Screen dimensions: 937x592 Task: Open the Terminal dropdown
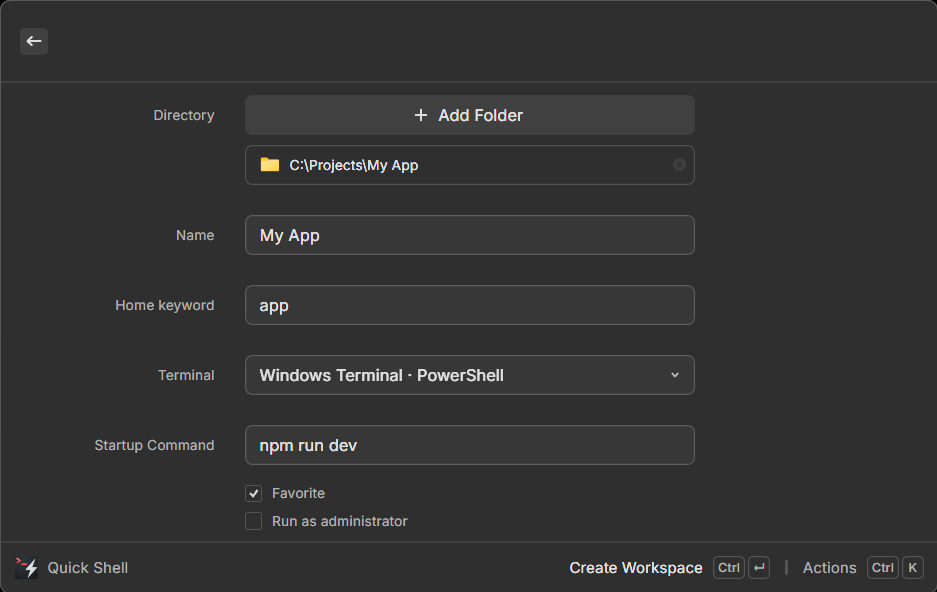coord(470,375)
